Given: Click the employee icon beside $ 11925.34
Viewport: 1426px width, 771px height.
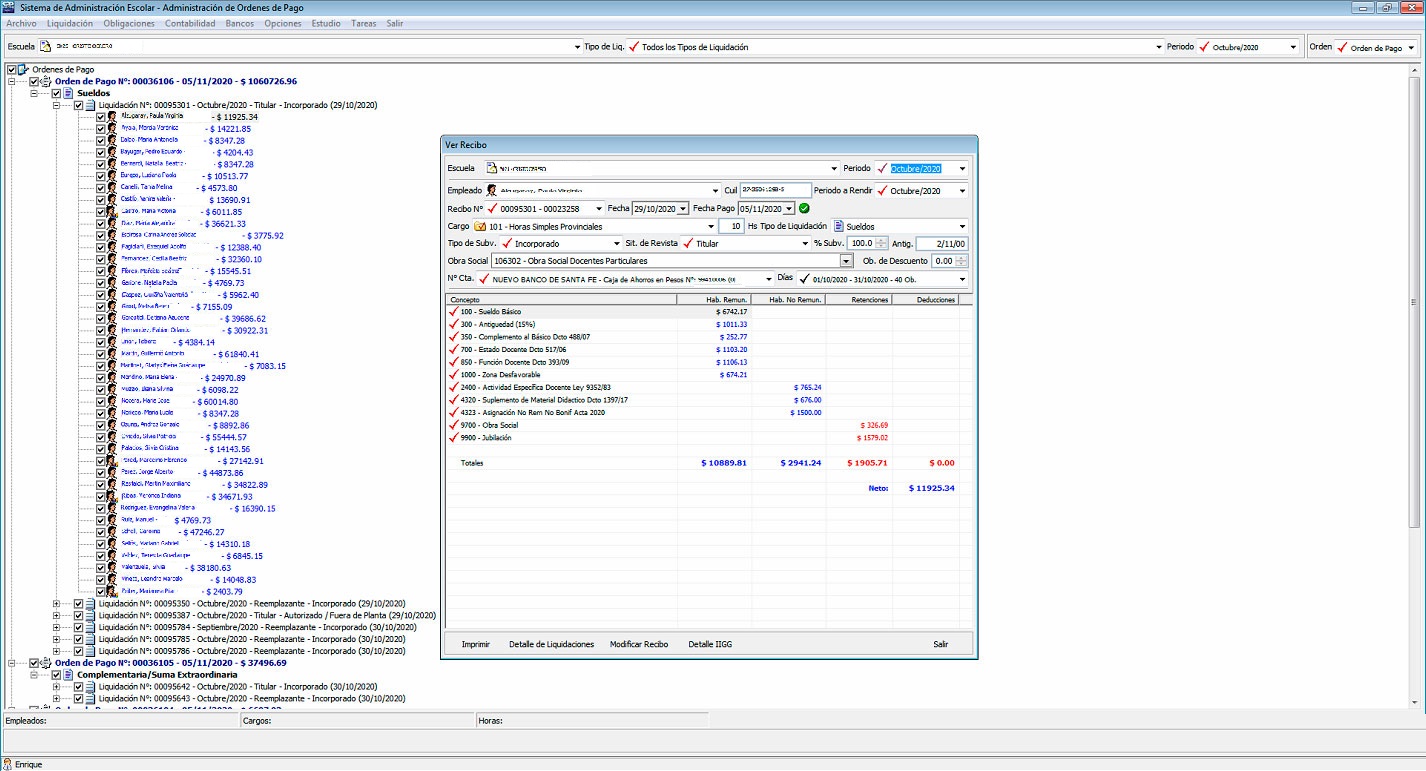Looking at the screenshot, I should [112, 117].
